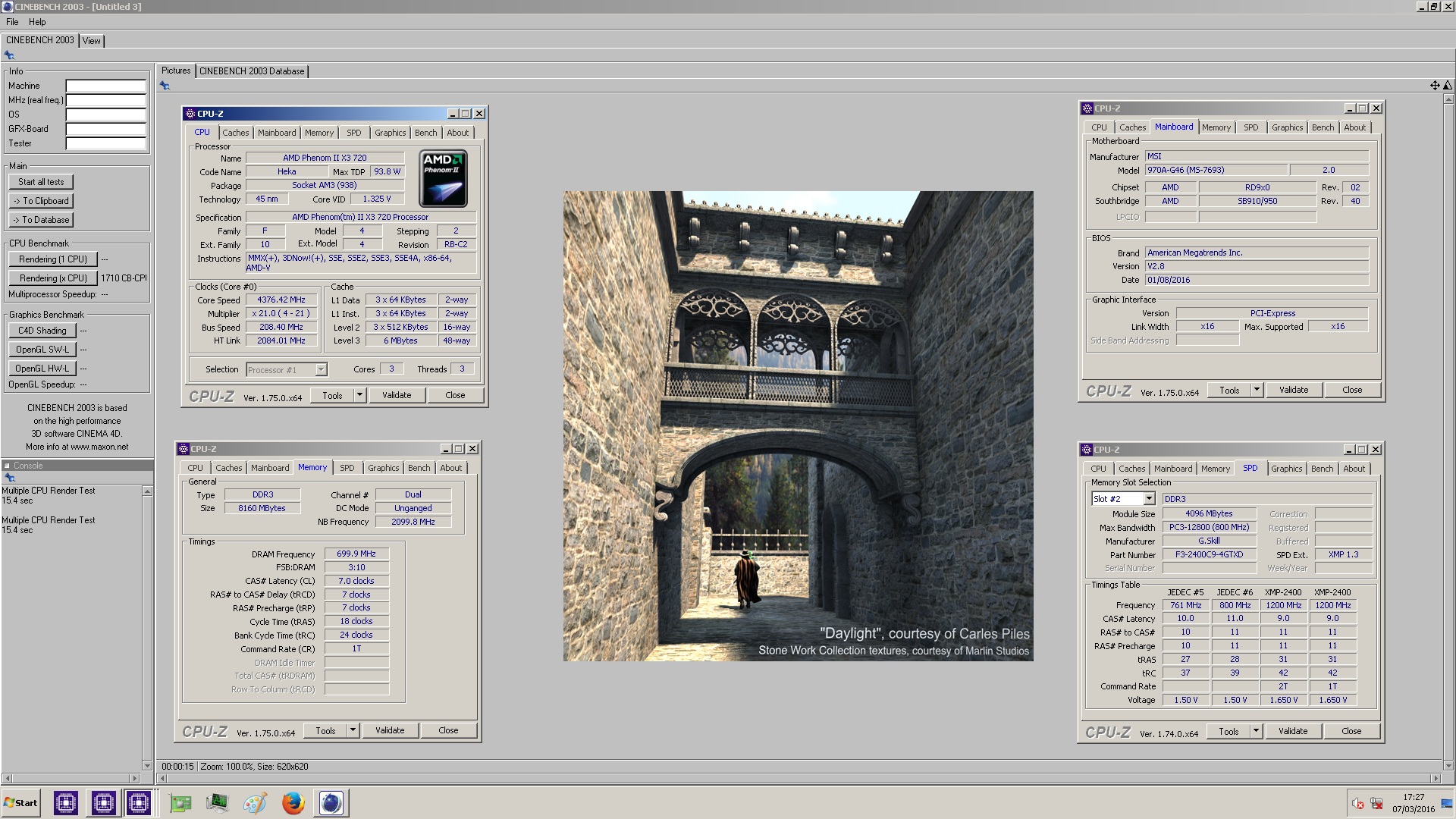This screenshot has height=819, width=1456.
Task: Open the Firefox icon in the taskbar
Action: [x=293, y=802]
